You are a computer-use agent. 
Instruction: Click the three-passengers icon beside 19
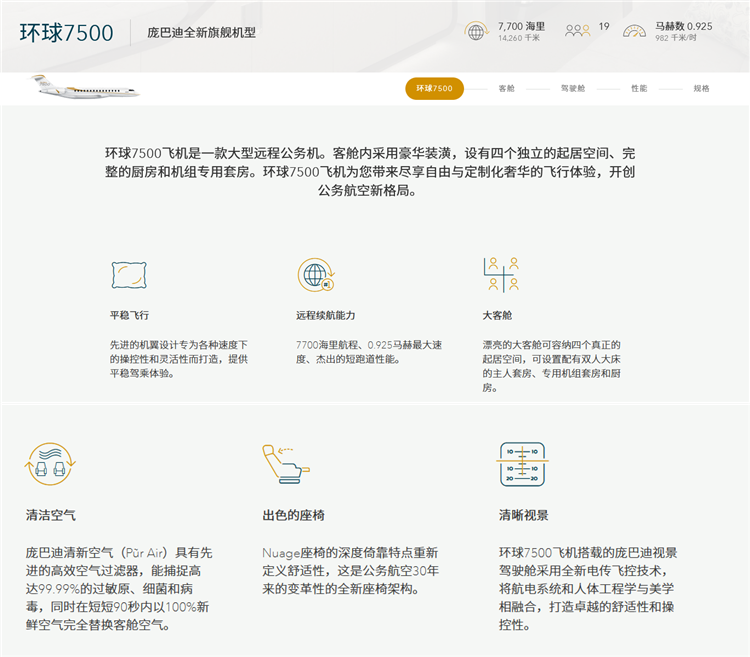577,31
